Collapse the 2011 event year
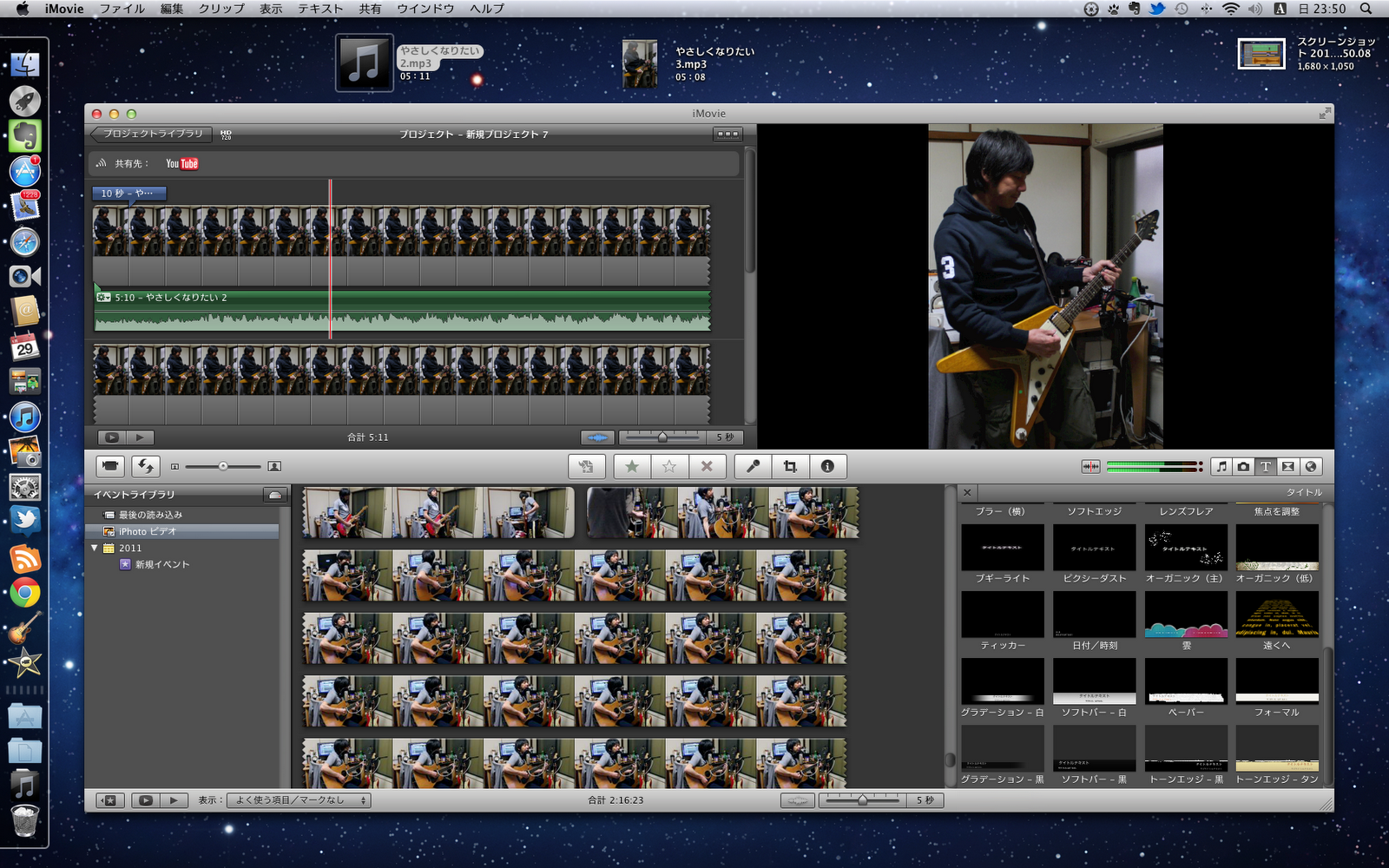Image resolution: width=1389 pixels, height=868 pixels. click(x=95, y=548)
